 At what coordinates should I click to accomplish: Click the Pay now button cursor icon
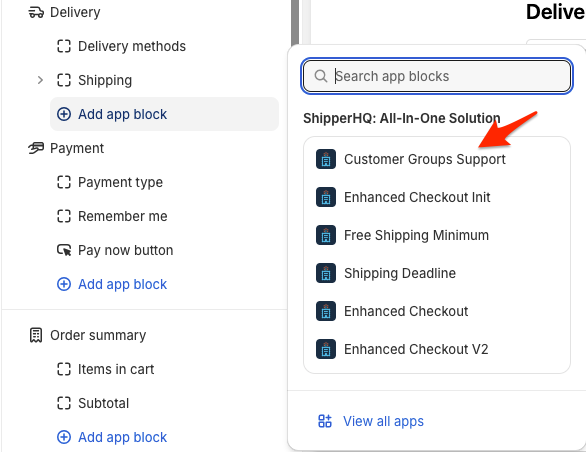pyautogui.click(x=64, y=250)
